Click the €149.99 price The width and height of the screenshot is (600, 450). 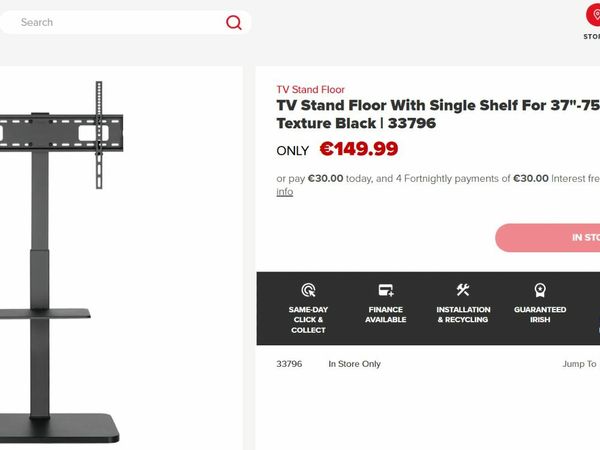tap(358, 150)
